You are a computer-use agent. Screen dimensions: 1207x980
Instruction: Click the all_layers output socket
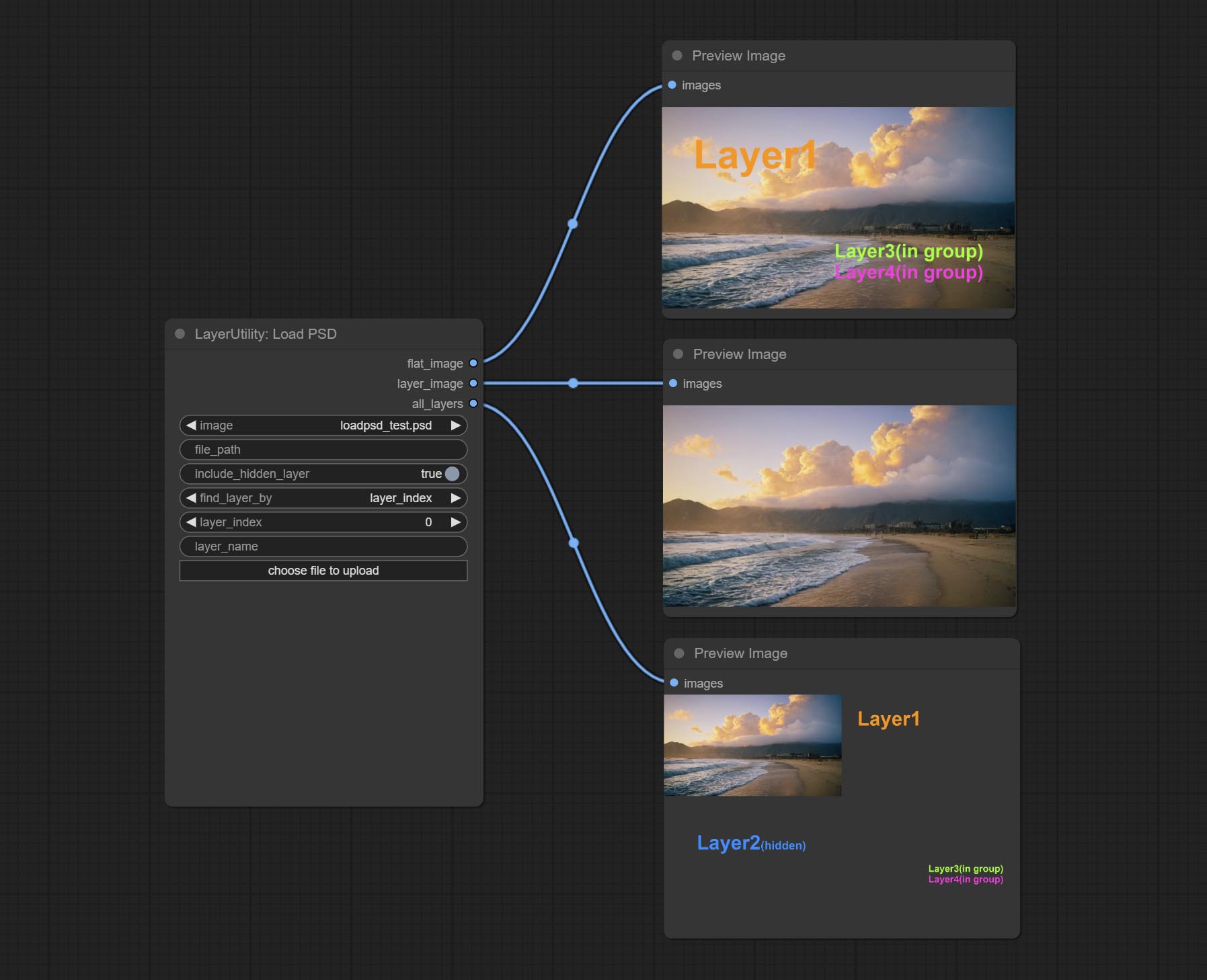coord(473,403)
